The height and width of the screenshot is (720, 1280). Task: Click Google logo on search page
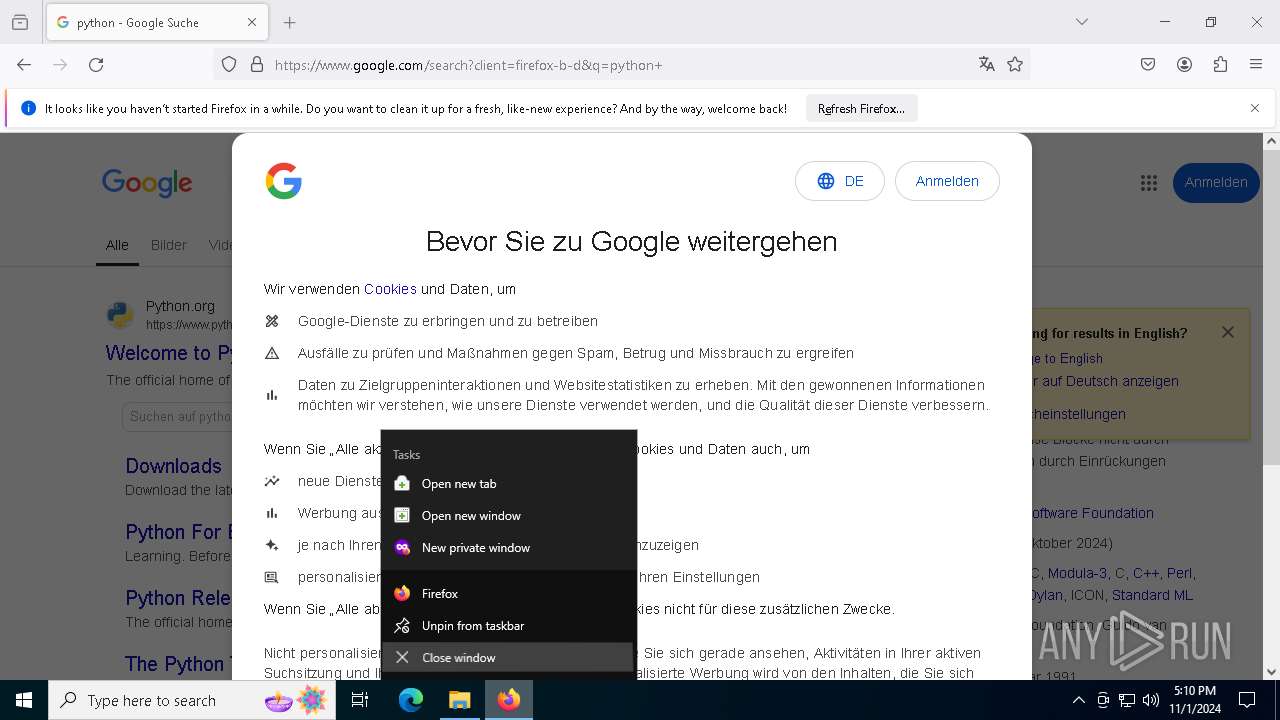[147, 183]
